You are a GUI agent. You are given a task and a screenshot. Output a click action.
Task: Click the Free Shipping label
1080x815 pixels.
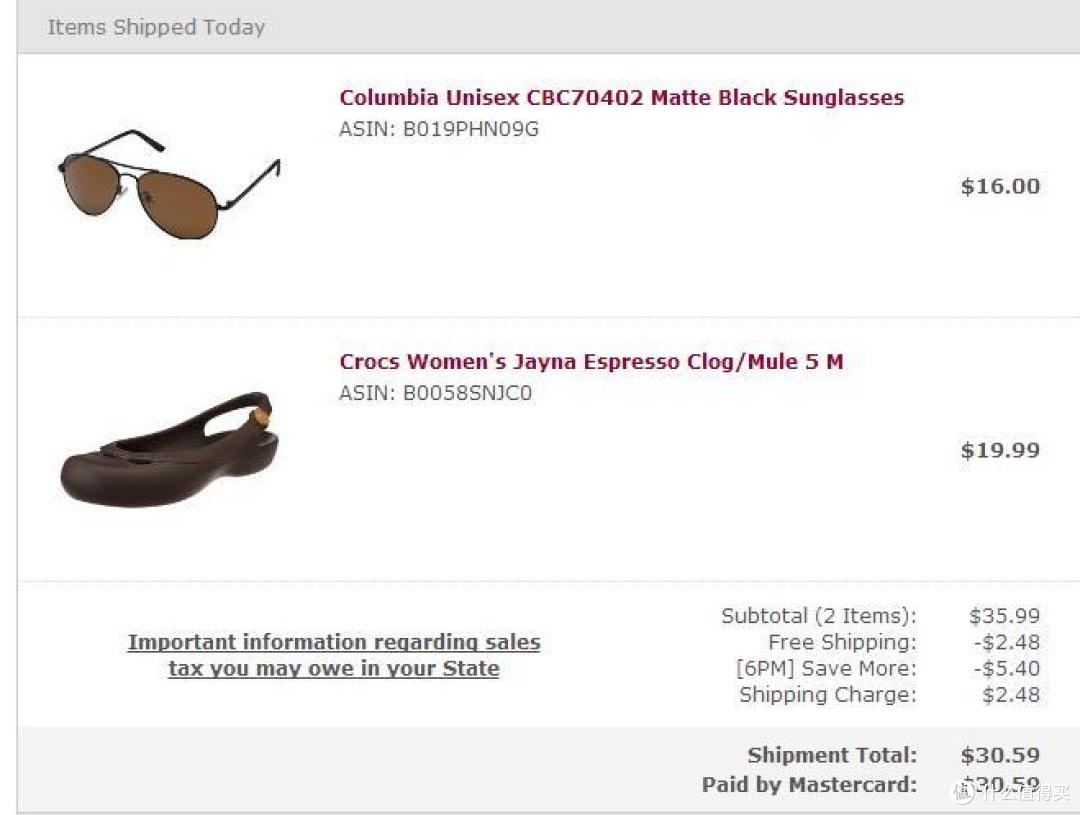(x=842, y=642)
